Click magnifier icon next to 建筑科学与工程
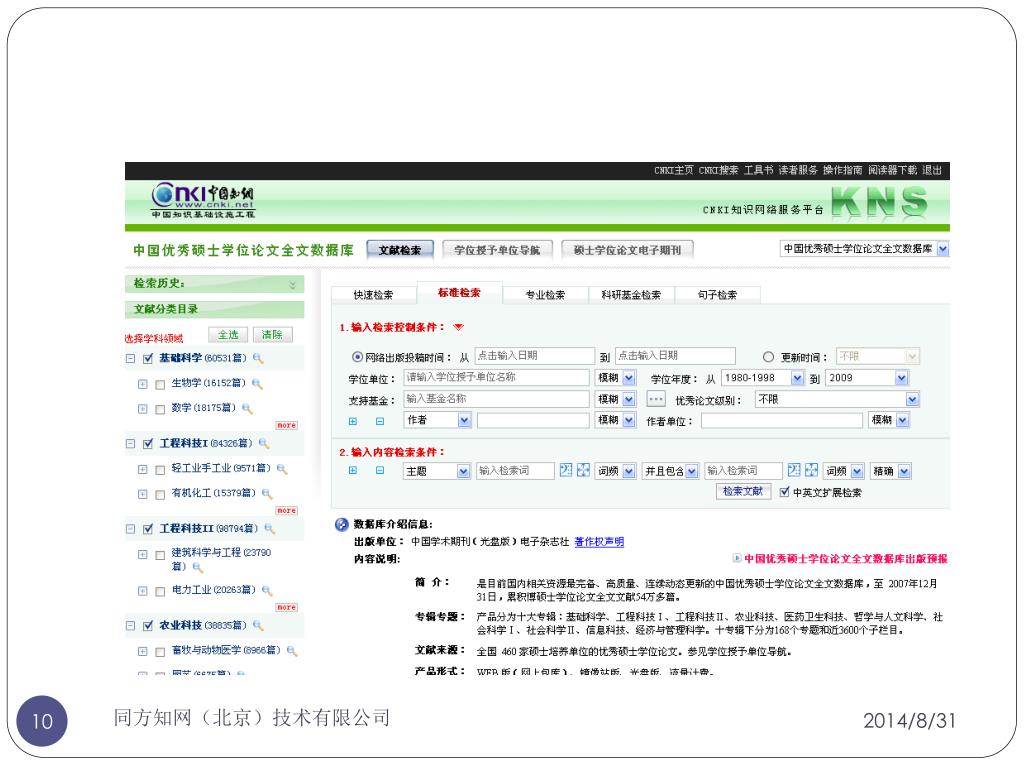 (197, 568)
